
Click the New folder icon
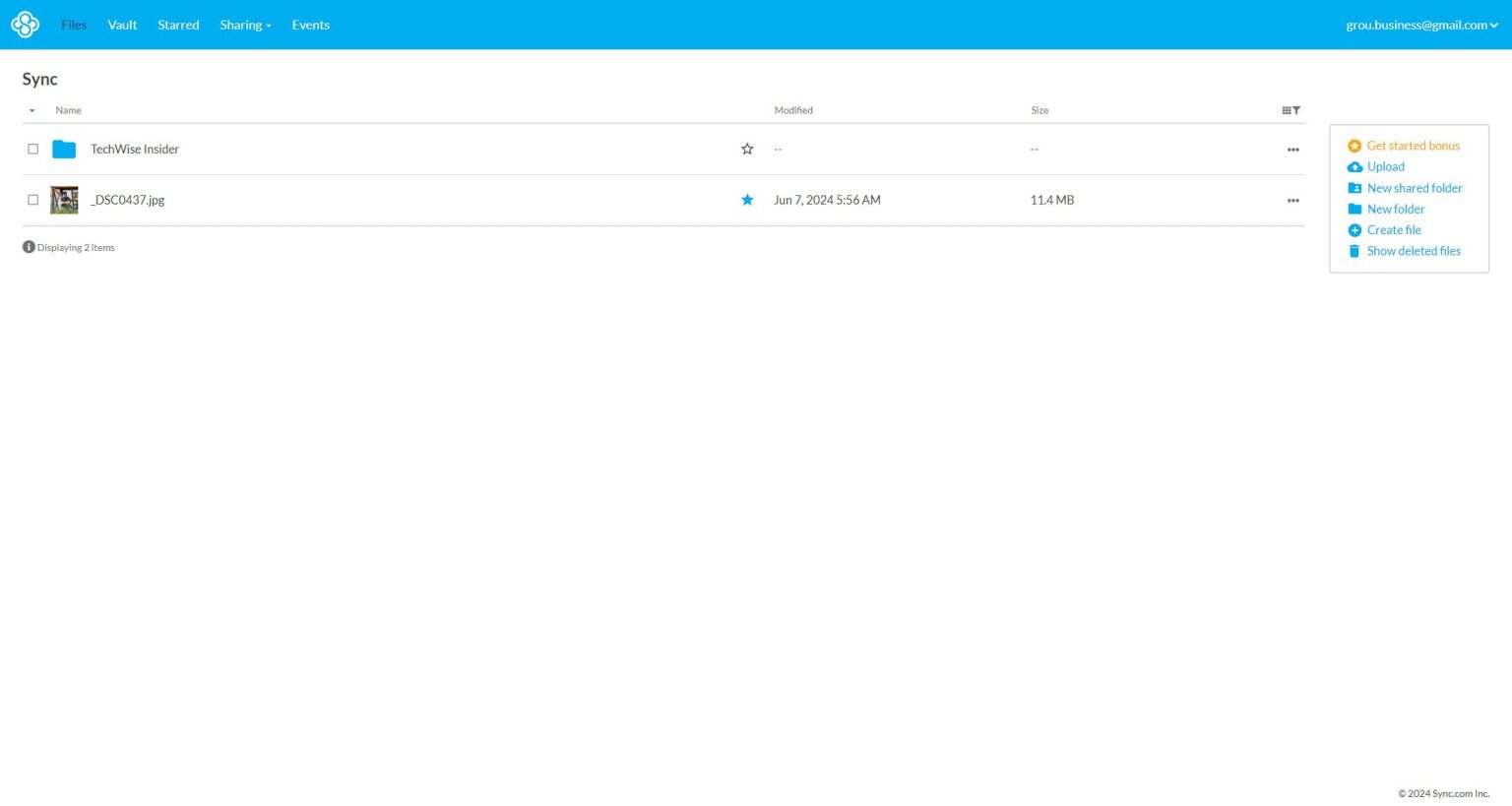(x=1354, y=209)
